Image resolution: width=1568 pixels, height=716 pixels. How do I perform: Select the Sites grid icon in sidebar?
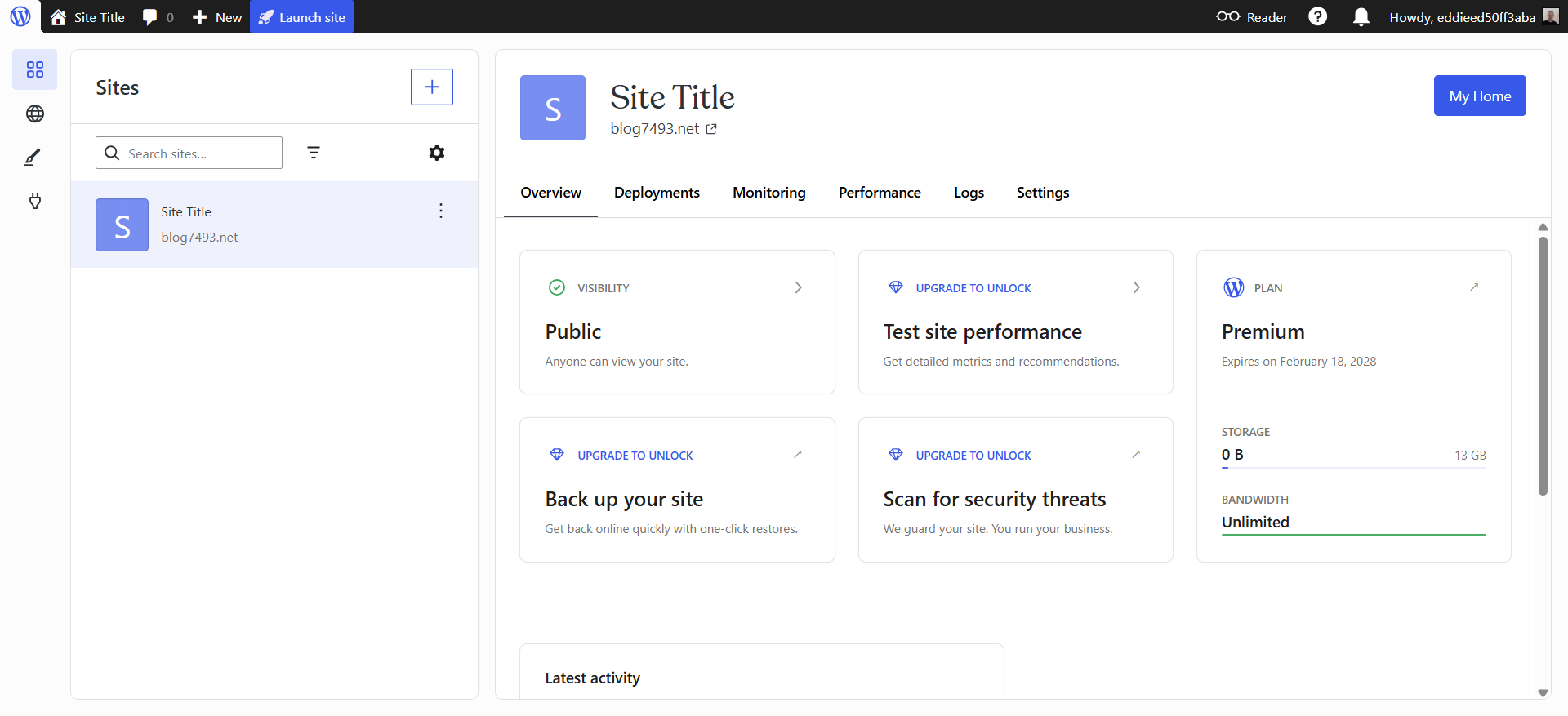[35, 69]
